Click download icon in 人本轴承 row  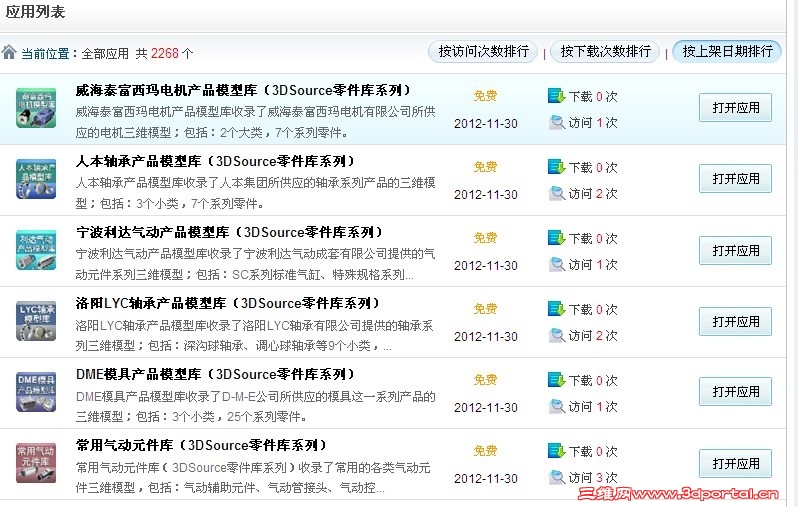tap(557, 167)
